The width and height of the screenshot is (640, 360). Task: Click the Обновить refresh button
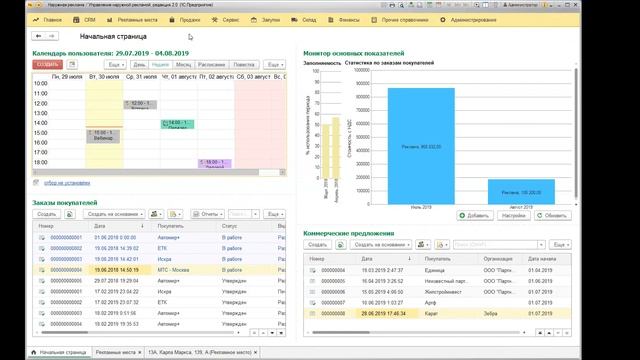click(x=553, y=216)
